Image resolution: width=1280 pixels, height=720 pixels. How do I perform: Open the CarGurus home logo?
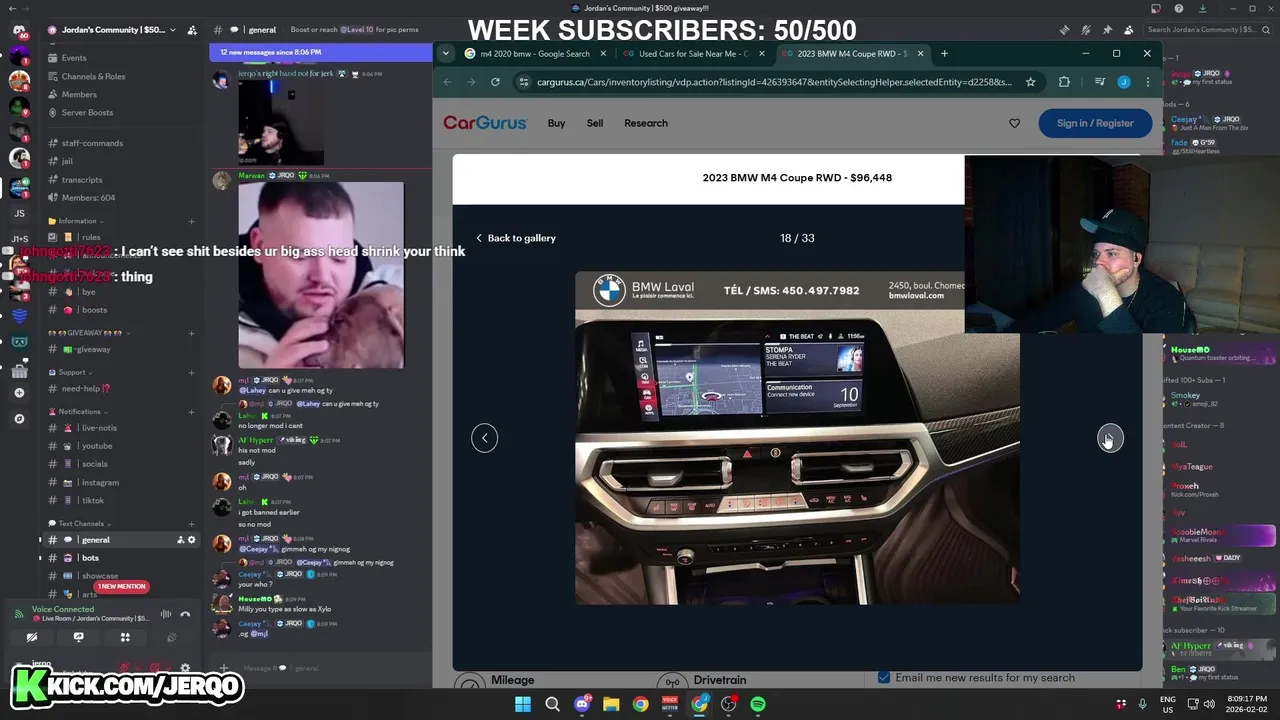pos(485,123)
